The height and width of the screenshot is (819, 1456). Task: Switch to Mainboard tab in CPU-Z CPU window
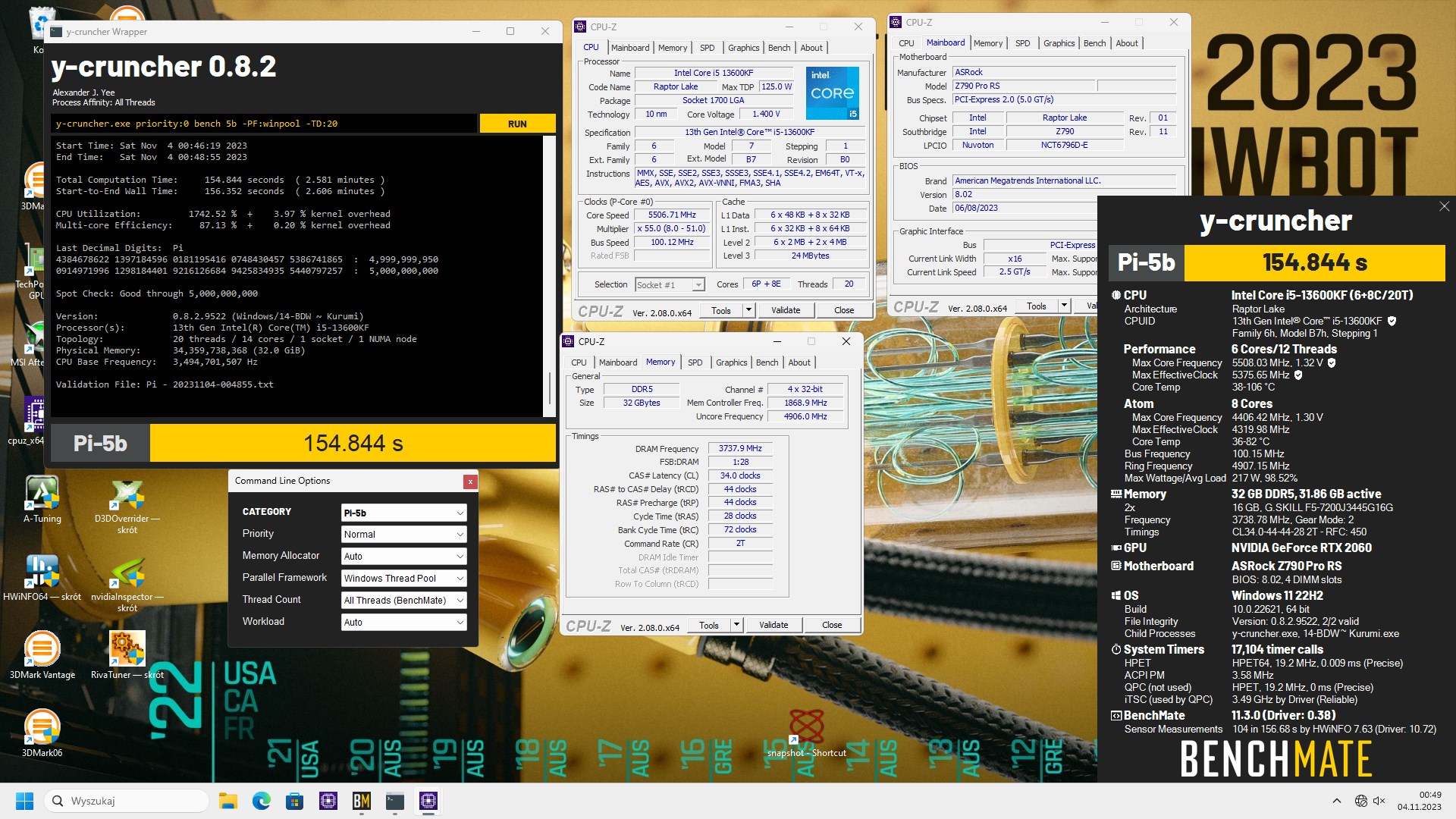point(630,48)
